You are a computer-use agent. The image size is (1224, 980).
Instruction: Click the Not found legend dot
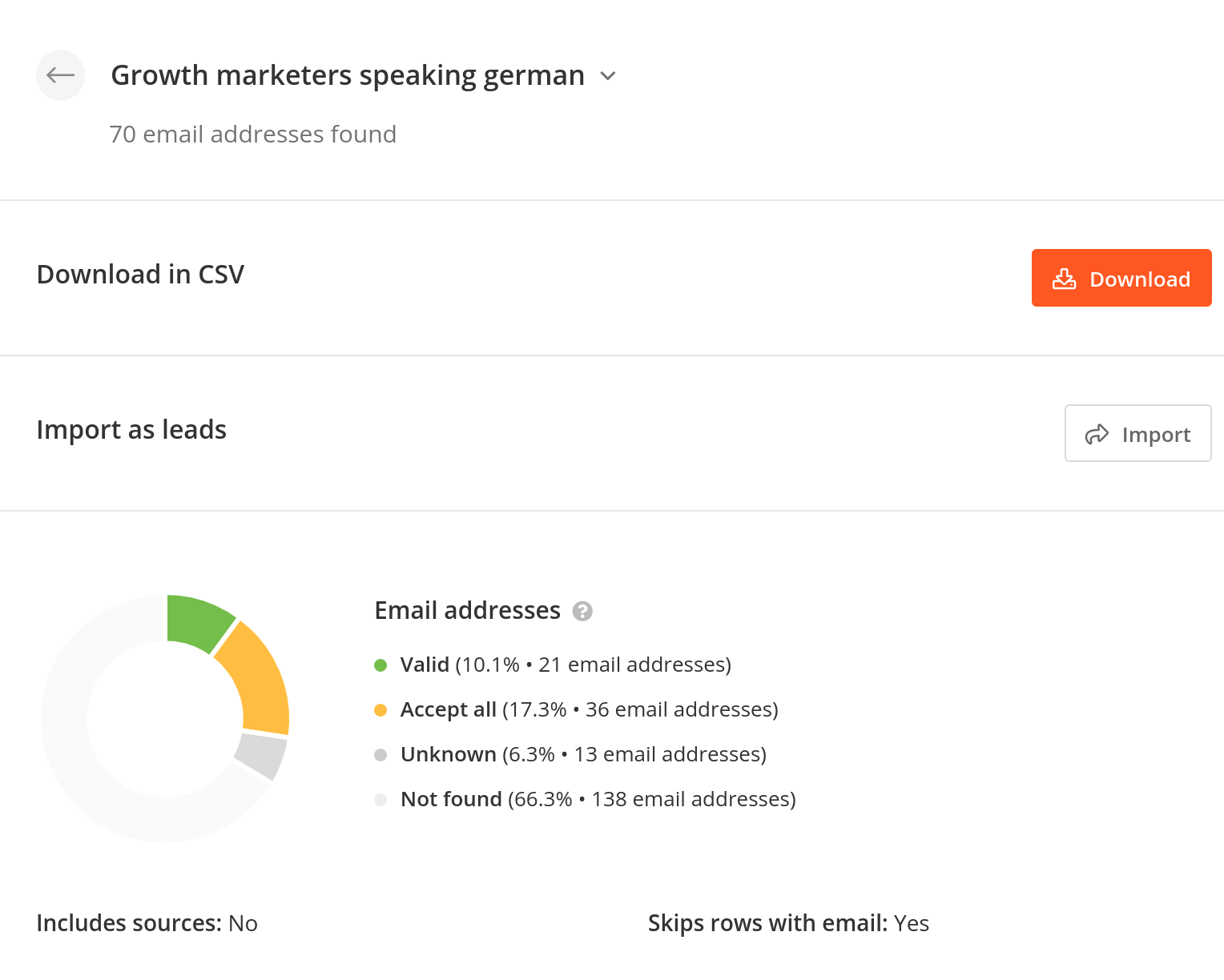(x=380, y=800)
